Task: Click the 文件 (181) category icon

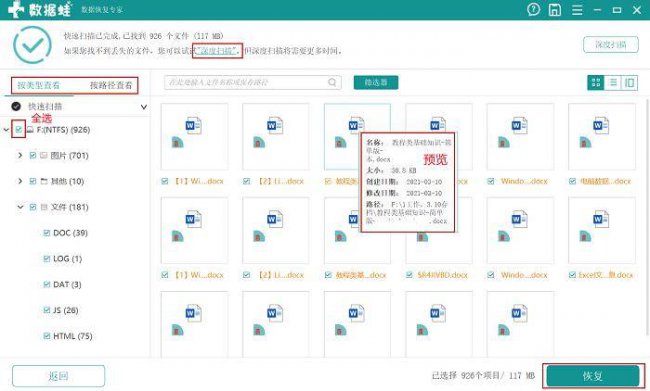Action: point(44,207)
